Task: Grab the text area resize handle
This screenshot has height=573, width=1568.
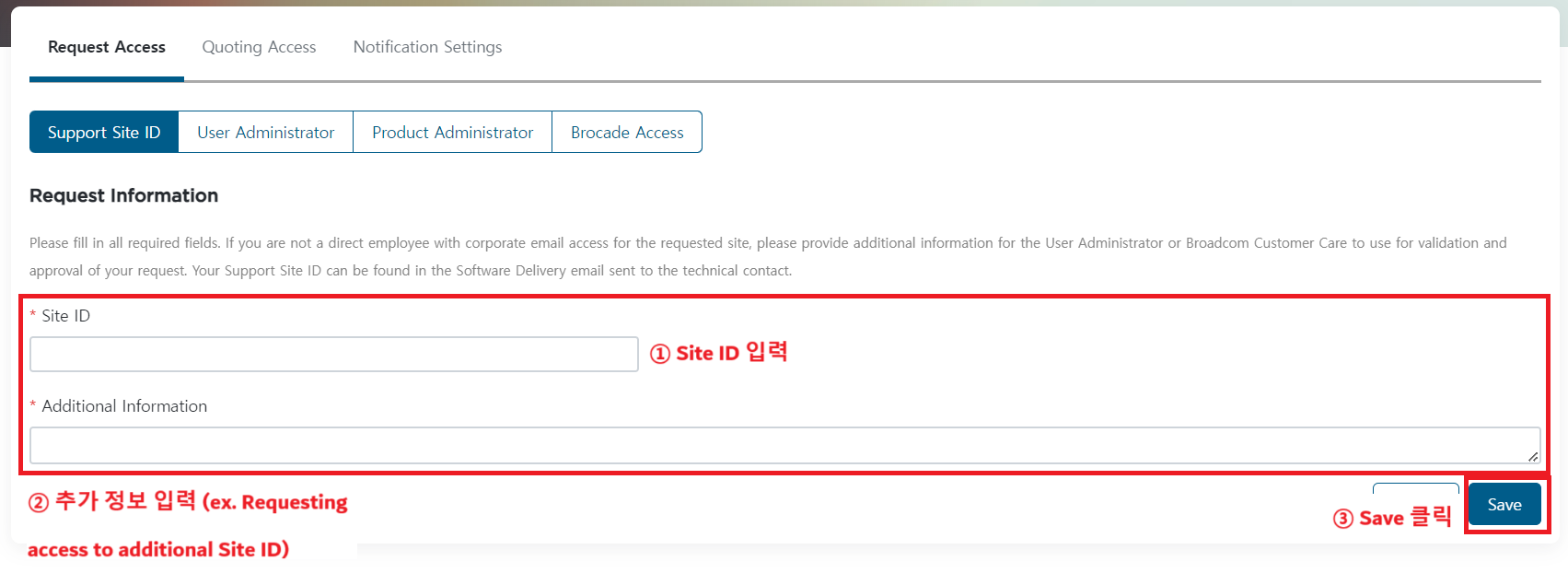Action: tap(1533, 457)
